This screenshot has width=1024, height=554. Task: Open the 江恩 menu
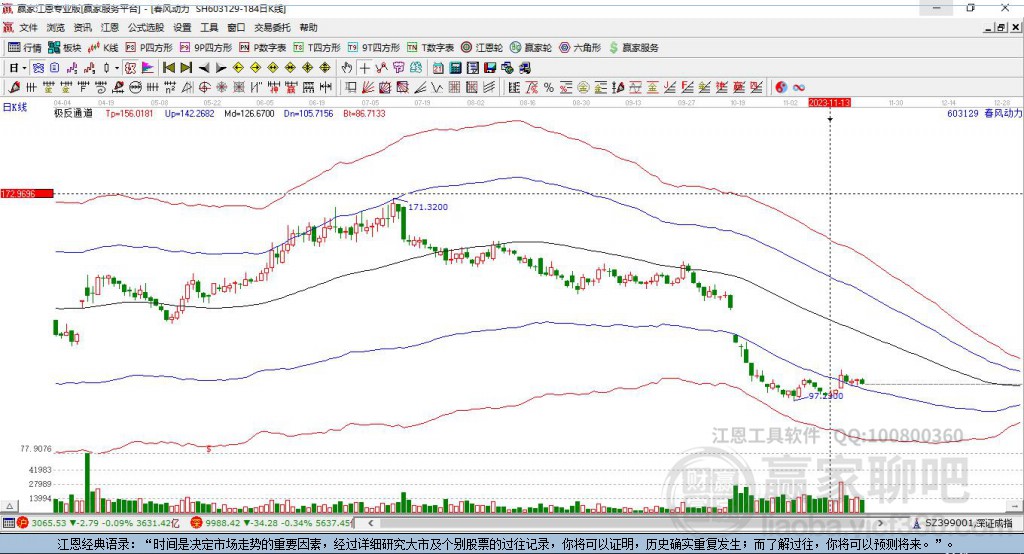110,27
